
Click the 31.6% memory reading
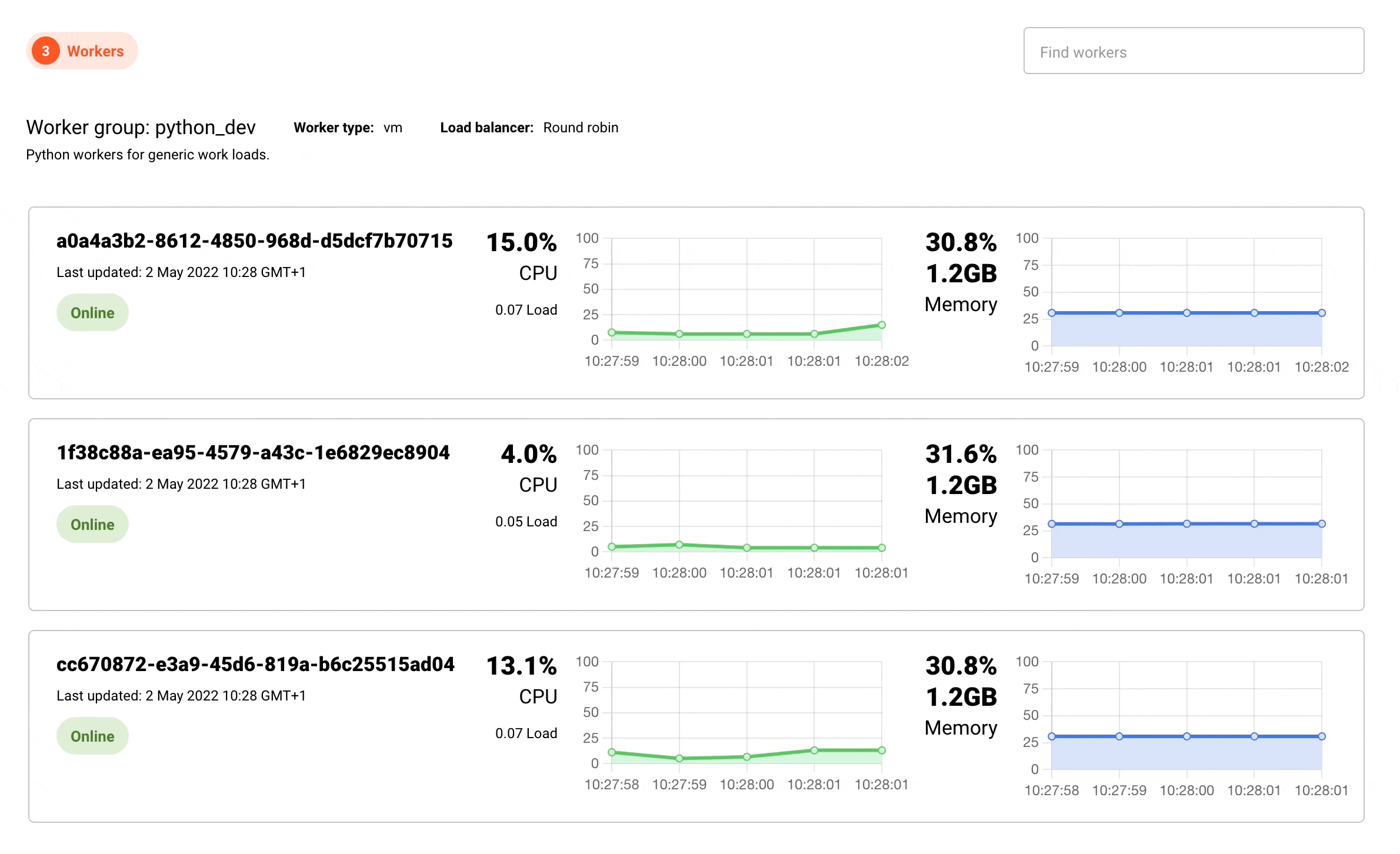click(961, 454)
